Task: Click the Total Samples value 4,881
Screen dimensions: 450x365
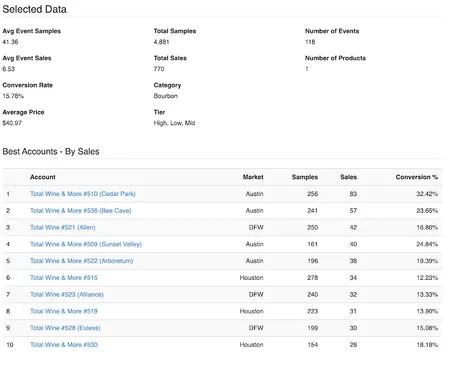Action: (x=162, y=42)
